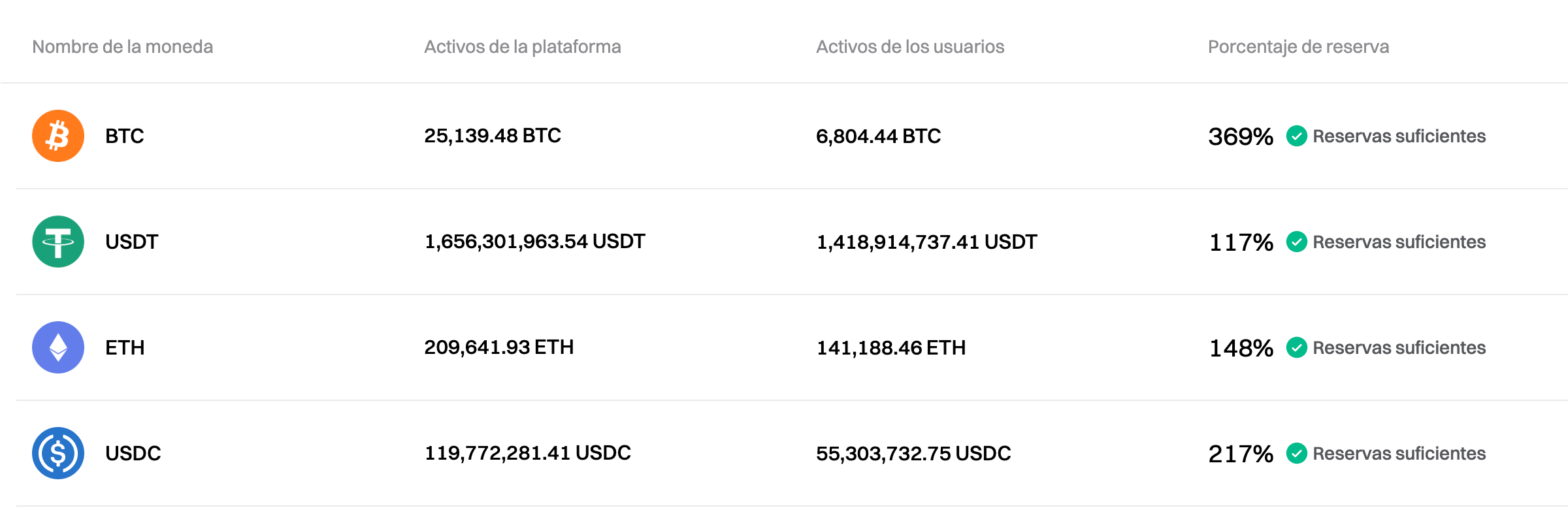Select the ETH coin name label
1568x508 pixels.
click(125, 347)
